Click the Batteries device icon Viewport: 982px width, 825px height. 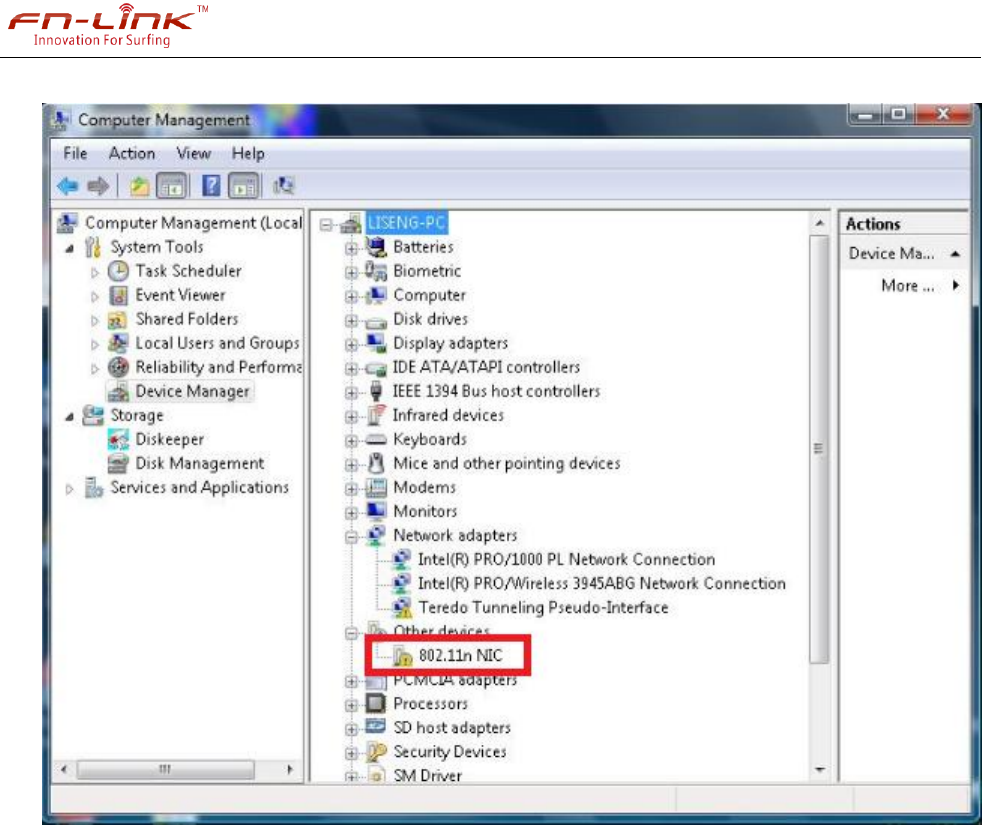tap(376, 247)
